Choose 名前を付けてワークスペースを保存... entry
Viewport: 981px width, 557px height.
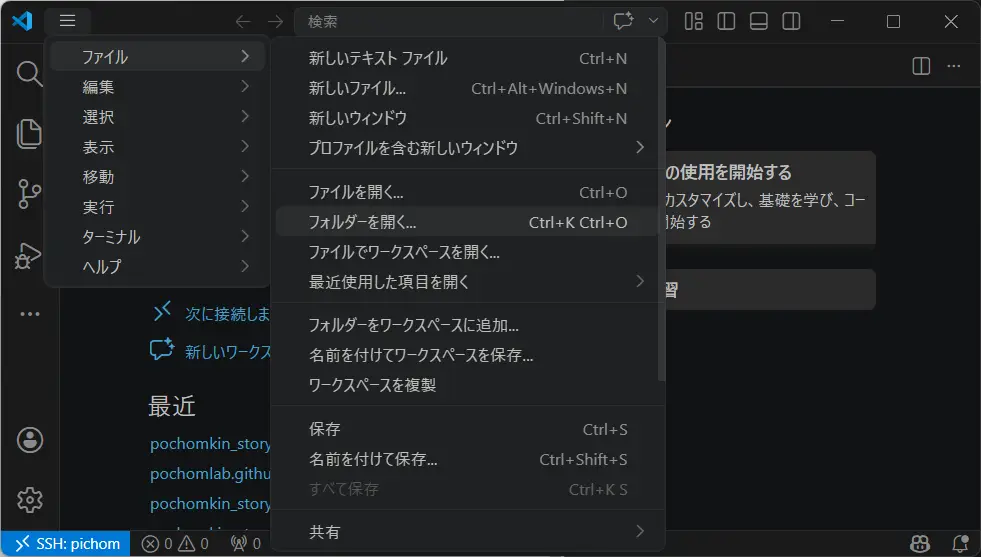(x=467, y=355)
